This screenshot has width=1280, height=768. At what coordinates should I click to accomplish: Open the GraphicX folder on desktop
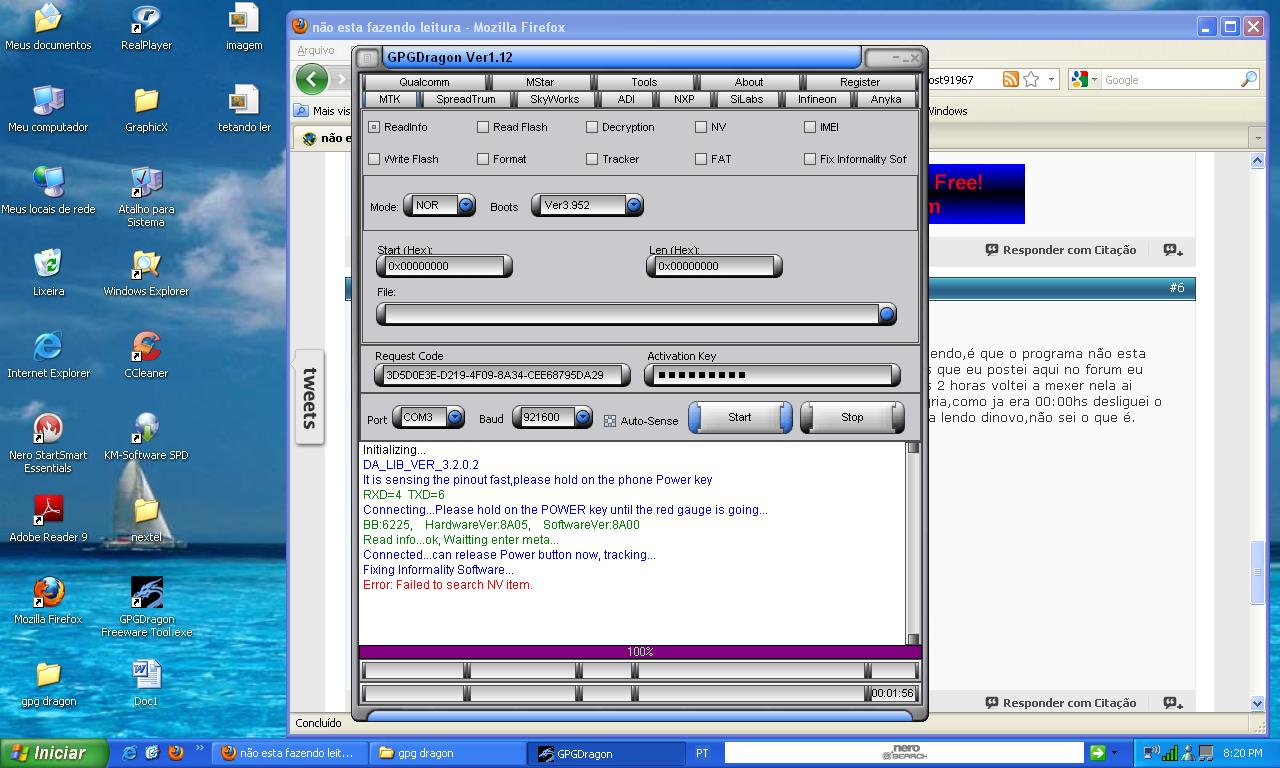pyautogui.click(x=146, y=109)
